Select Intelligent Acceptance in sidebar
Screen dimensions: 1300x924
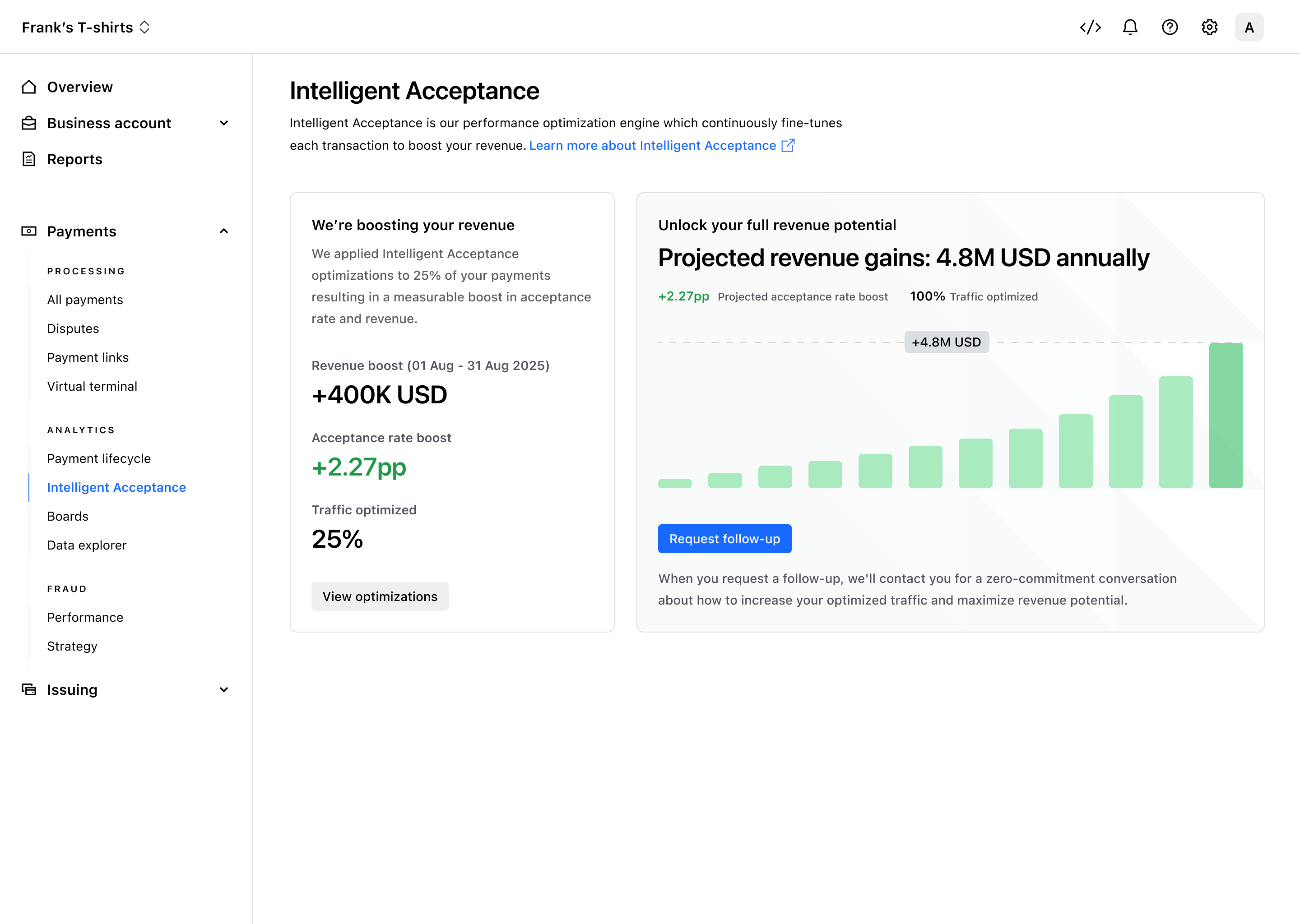click(116, 488)
